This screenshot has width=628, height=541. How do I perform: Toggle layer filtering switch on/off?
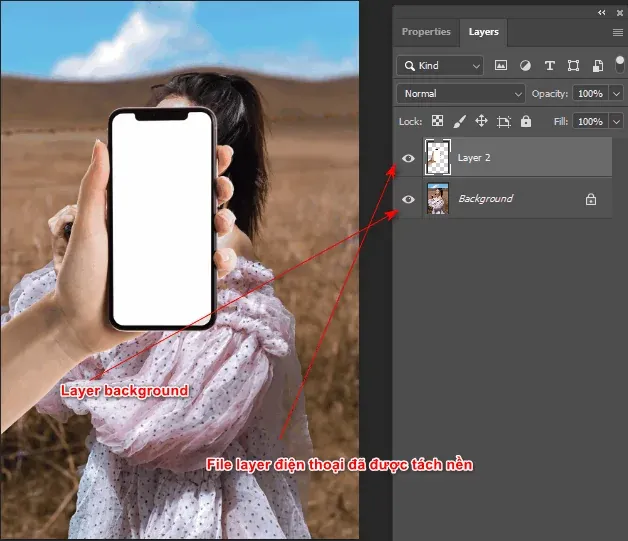pos(619,64)
